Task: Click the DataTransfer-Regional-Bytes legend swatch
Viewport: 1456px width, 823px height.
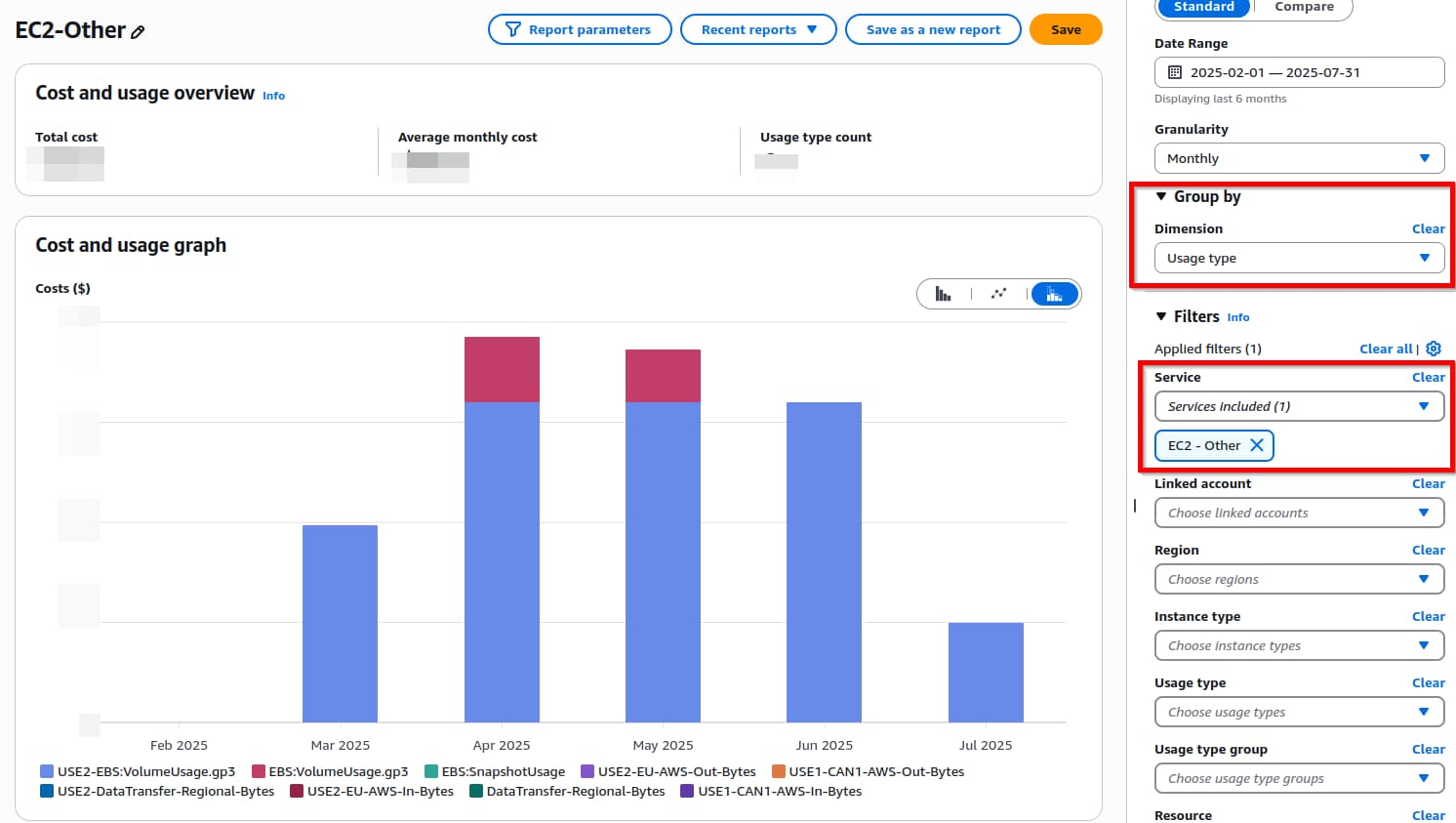Action: coord(475,791)
